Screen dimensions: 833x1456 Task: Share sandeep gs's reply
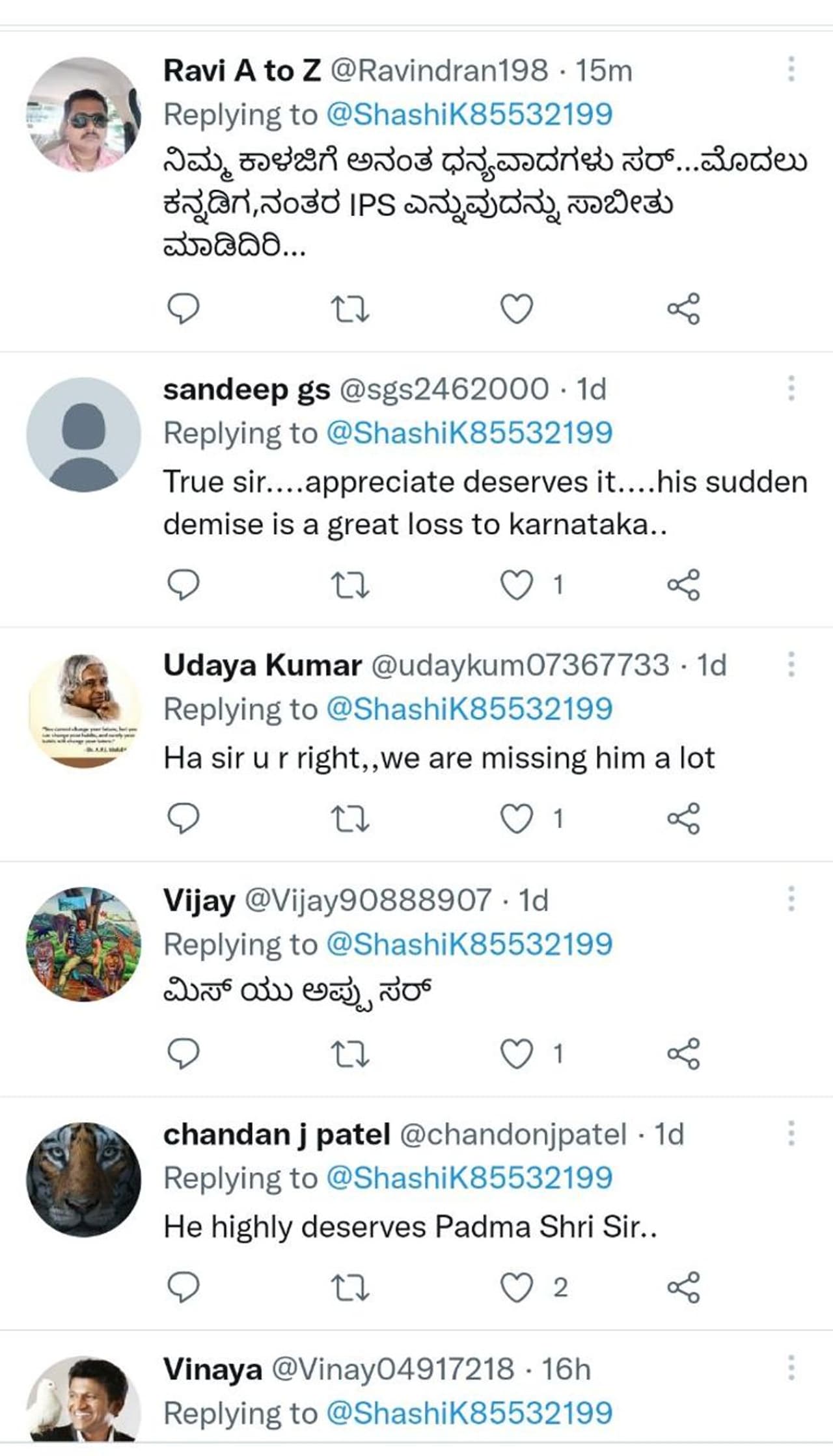686,585
